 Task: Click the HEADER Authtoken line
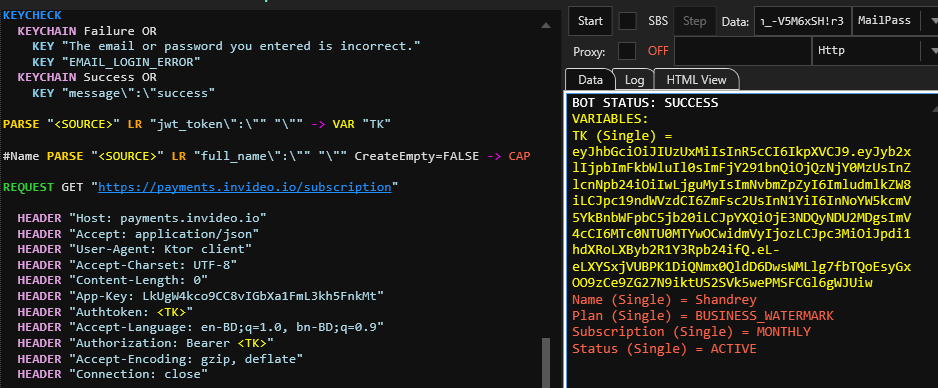105,311
